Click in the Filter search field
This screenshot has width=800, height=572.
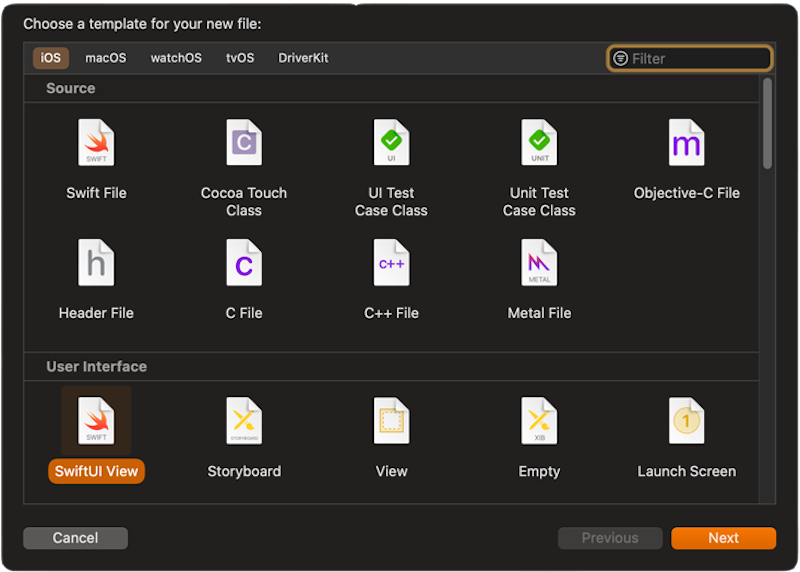click(x=697, y=58)
